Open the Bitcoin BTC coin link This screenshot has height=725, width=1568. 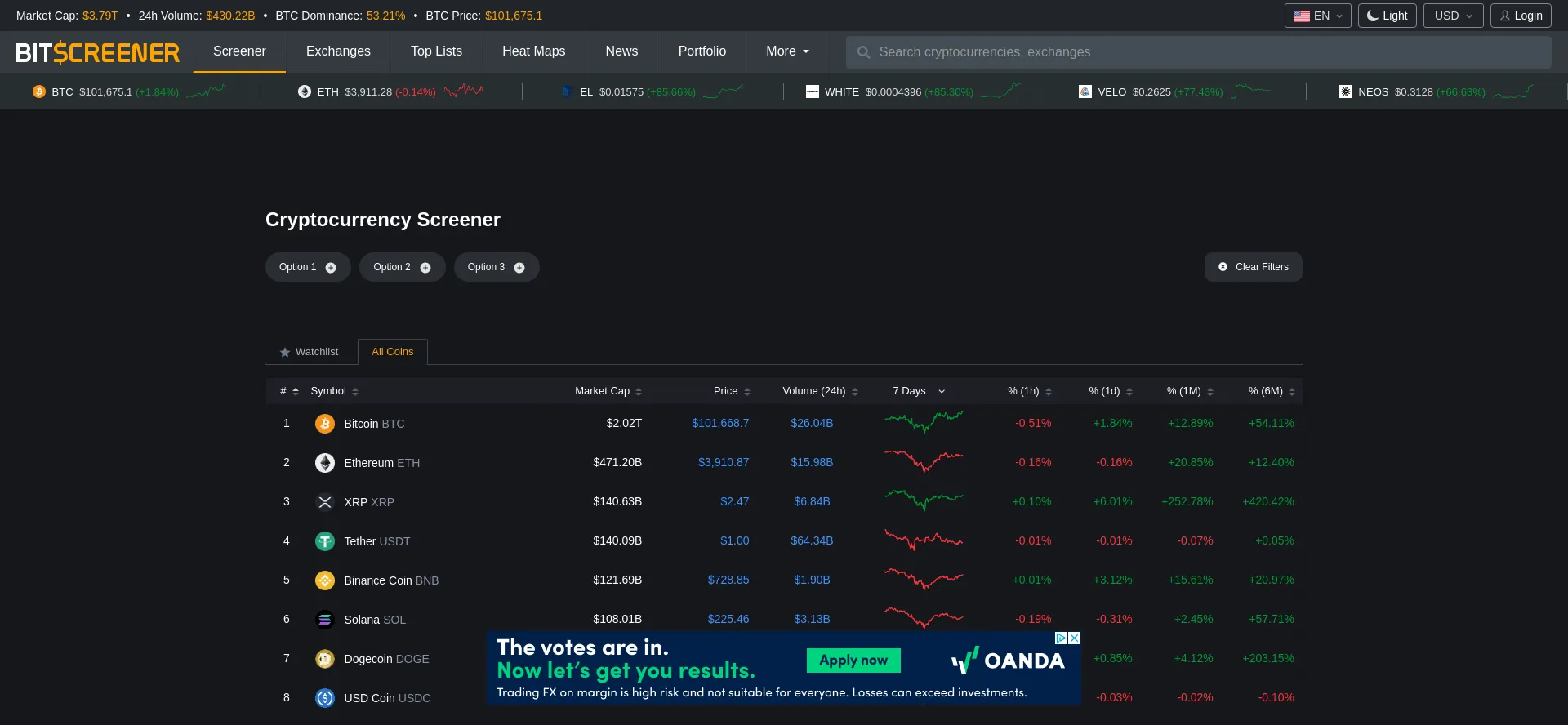tap(374, 424)
